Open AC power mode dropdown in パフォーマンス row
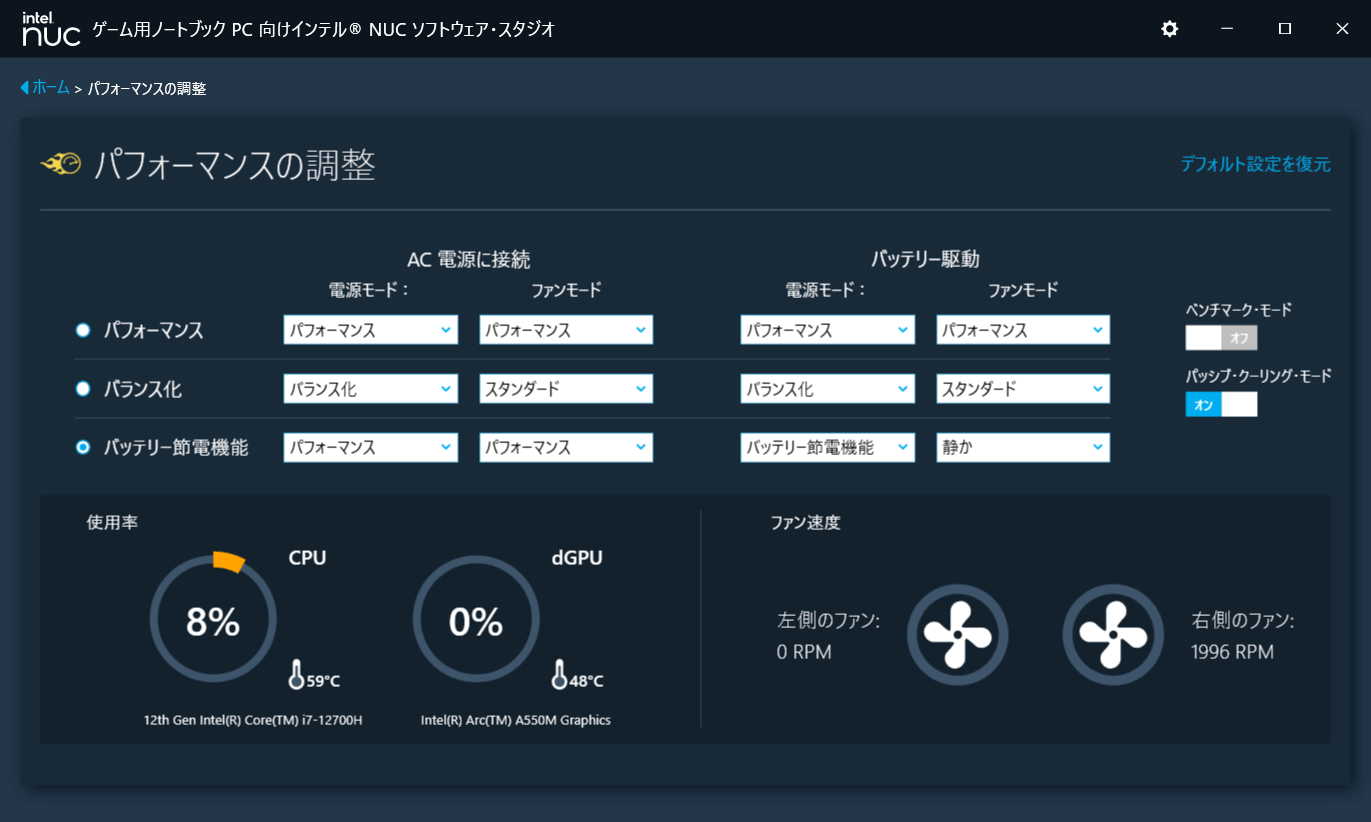Image resolution: width=1371 pixels, height=822 pixels. pos(371,330)
